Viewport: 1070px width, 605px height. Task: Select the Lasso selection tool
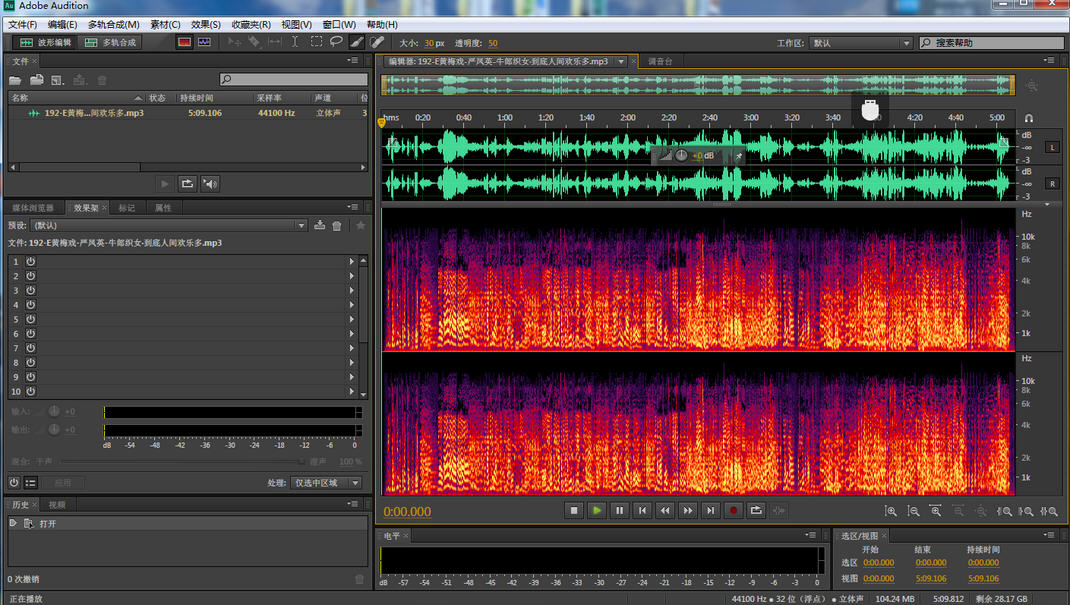pyautogui.click(x=337, y=42)
